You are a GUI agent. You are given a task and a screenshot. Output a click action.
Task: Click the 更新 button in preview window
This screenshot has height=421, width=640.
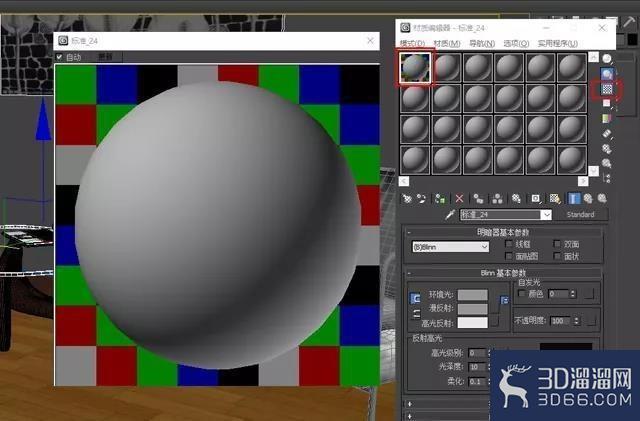click(105, 57)
